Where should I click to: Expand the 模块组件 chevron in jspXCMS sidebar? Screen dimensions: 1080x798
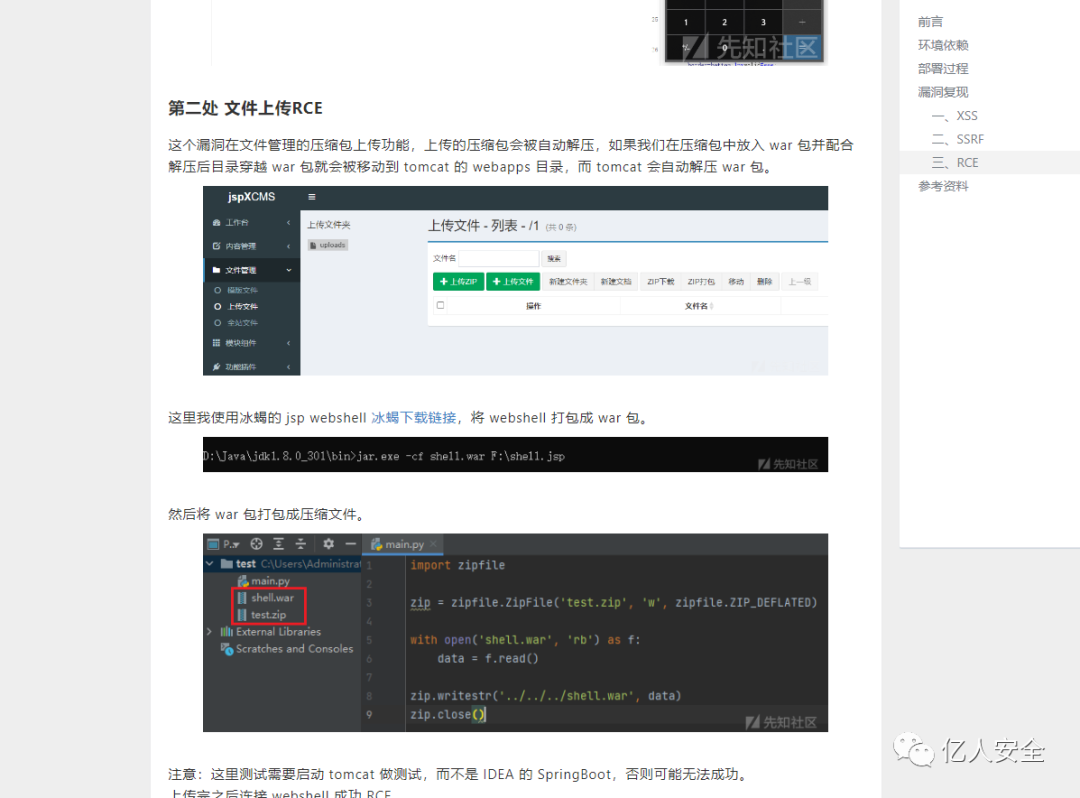click(289, 343)
